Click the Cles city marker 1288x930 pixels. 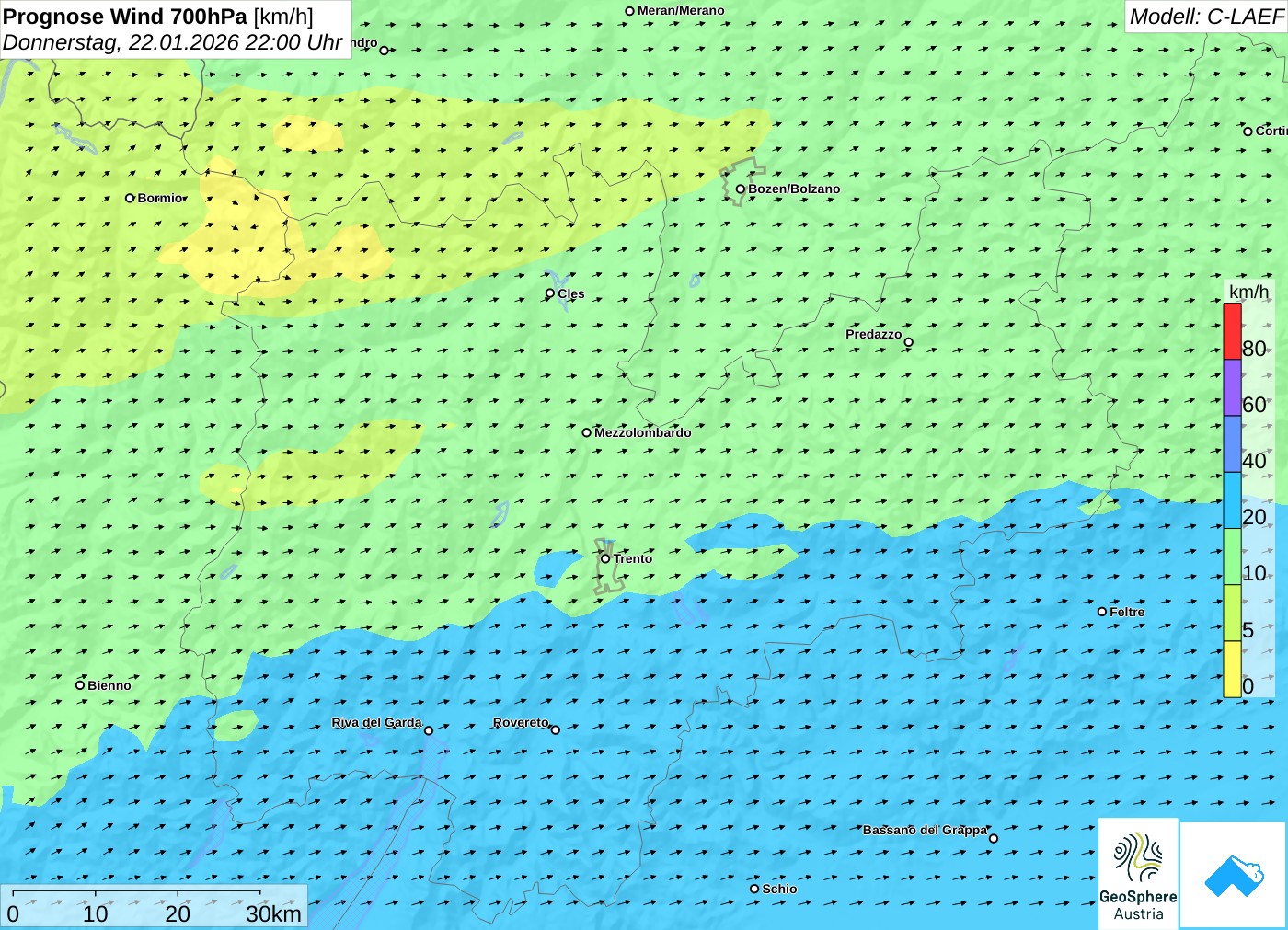(x=550, y=293)
